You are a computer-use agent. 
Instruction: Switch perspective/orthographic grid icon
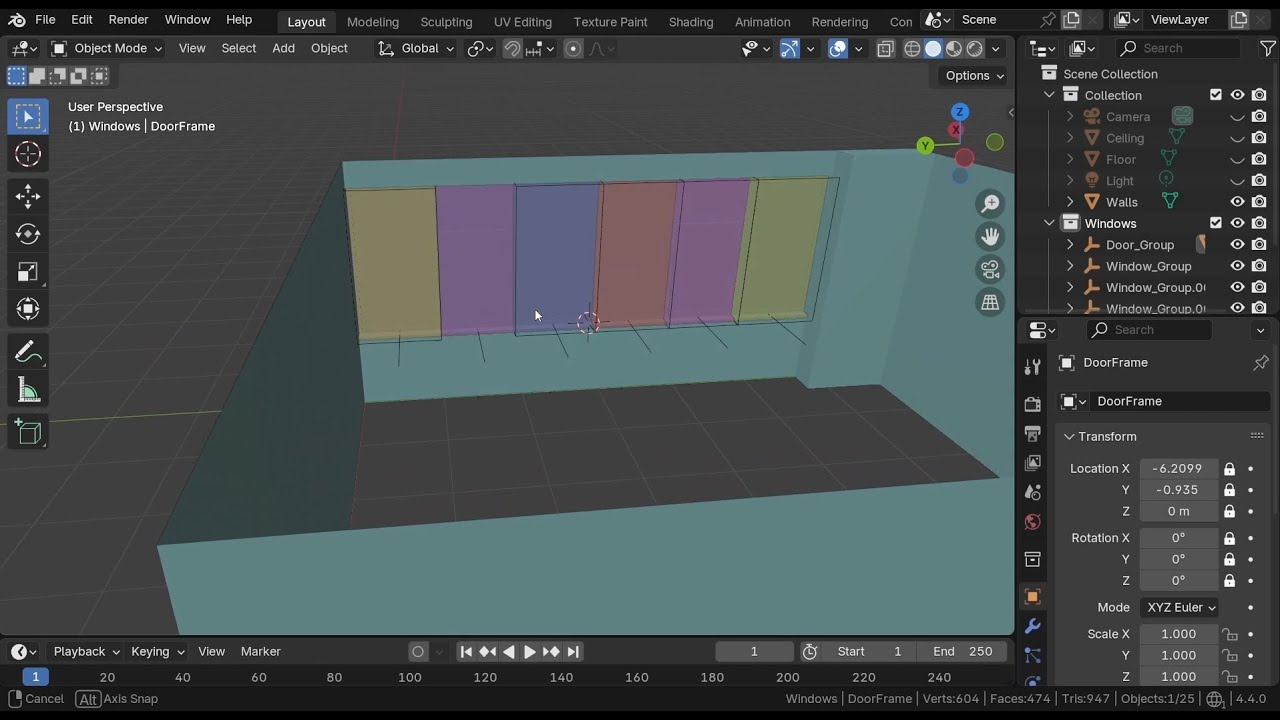[990, 303]
